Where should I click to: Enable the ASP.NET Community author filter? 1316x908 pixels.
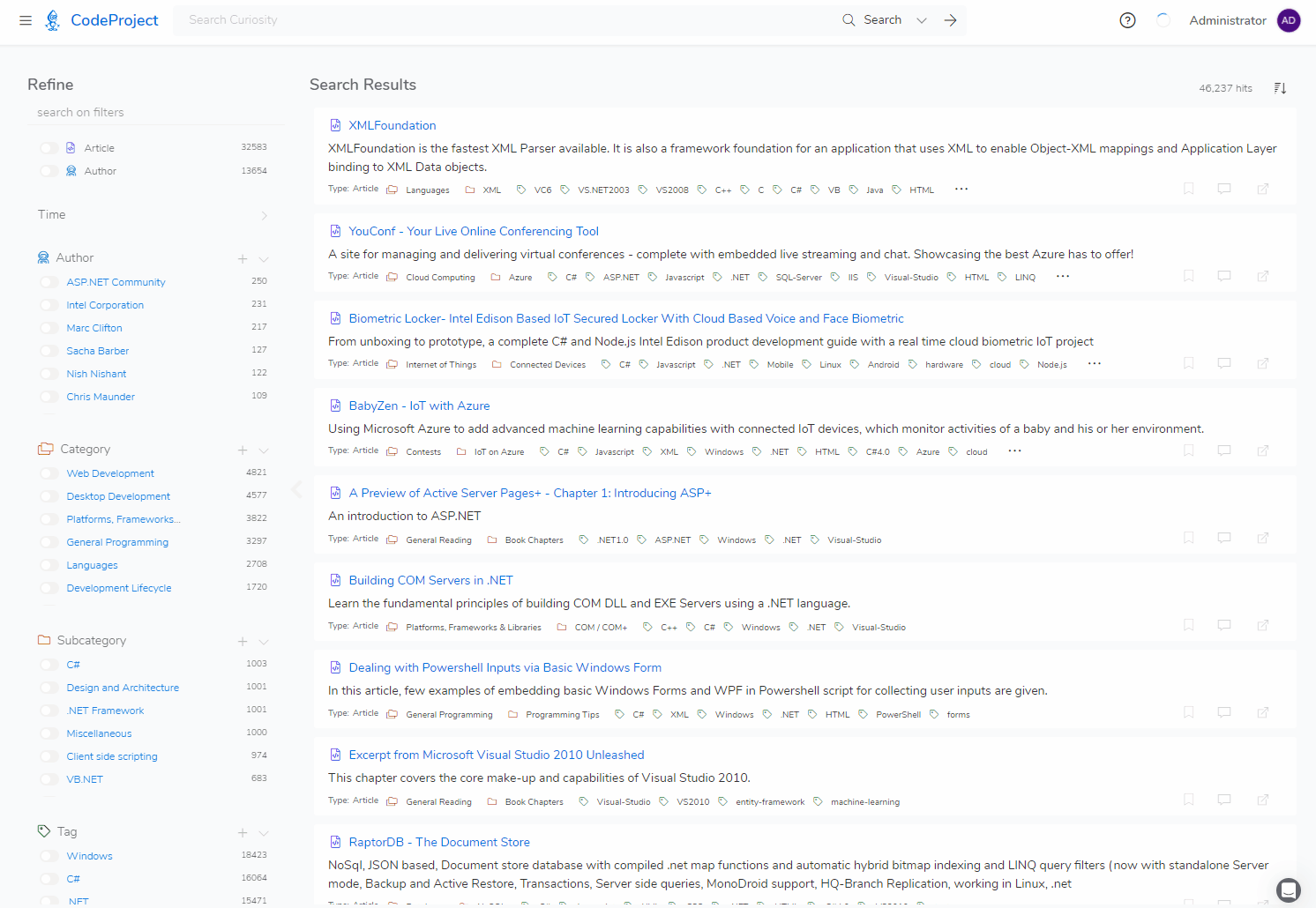click(x=49, y=282)
